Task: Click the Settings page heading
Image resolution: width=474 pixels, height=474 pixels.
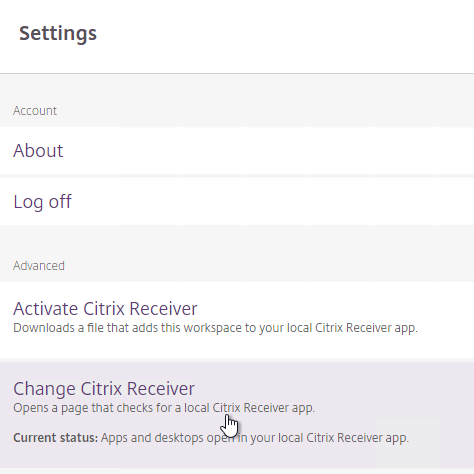Action: pyautogui.click(x=58, y=33)
